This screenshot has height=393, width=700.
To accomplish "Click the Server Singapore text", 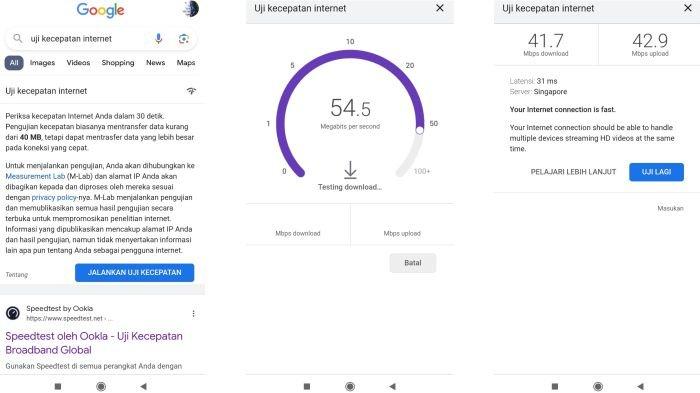I will coord(538,92).
